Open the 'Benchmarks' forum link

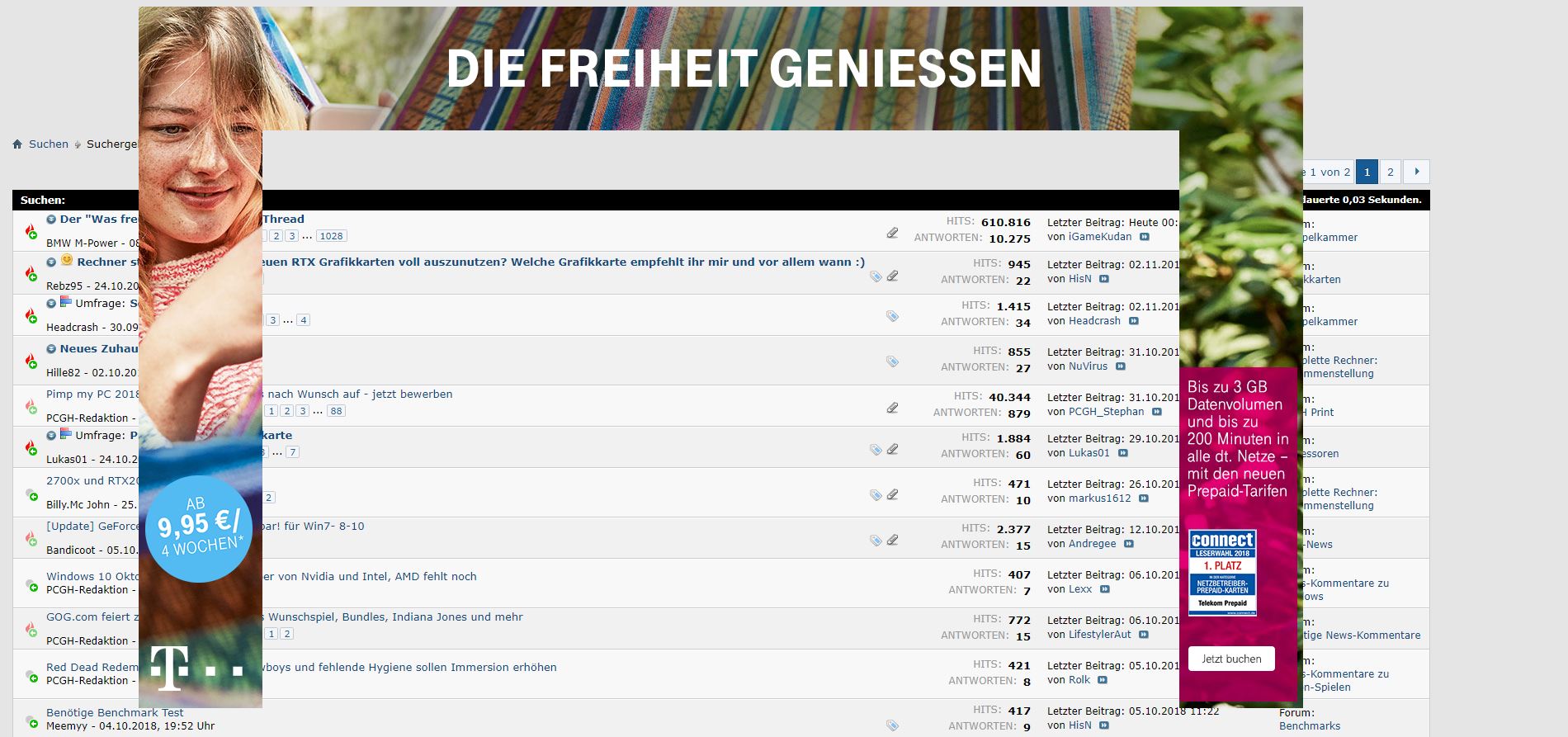click(1310, 726)
